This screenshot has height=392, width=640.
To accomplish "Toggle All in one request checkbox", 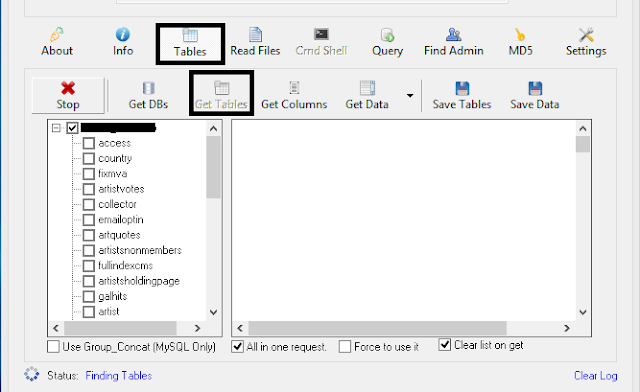I will tap(238, 347).
